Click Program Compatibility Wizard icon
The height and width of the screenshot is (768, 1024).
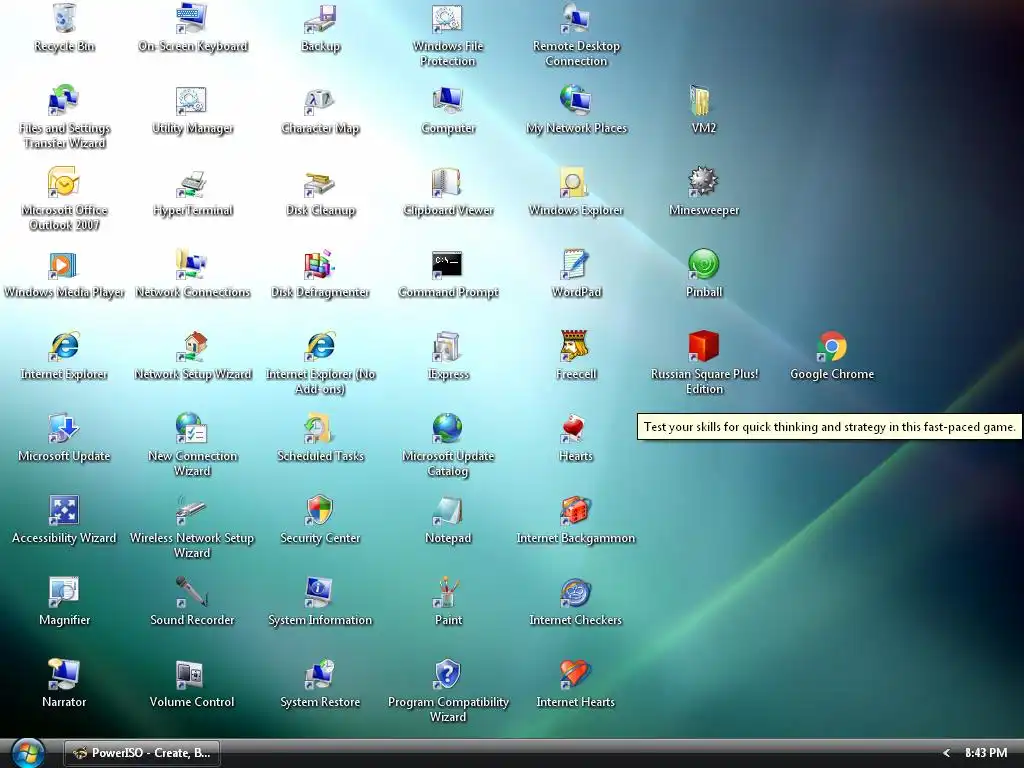tap(448, 673)
